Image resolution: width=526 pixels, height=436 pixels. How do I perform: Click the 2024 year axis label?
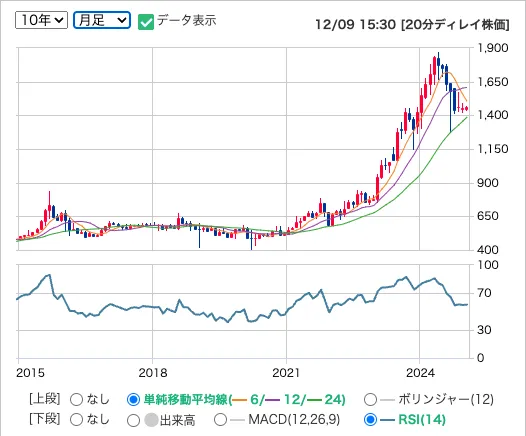(x=420, y=373)
